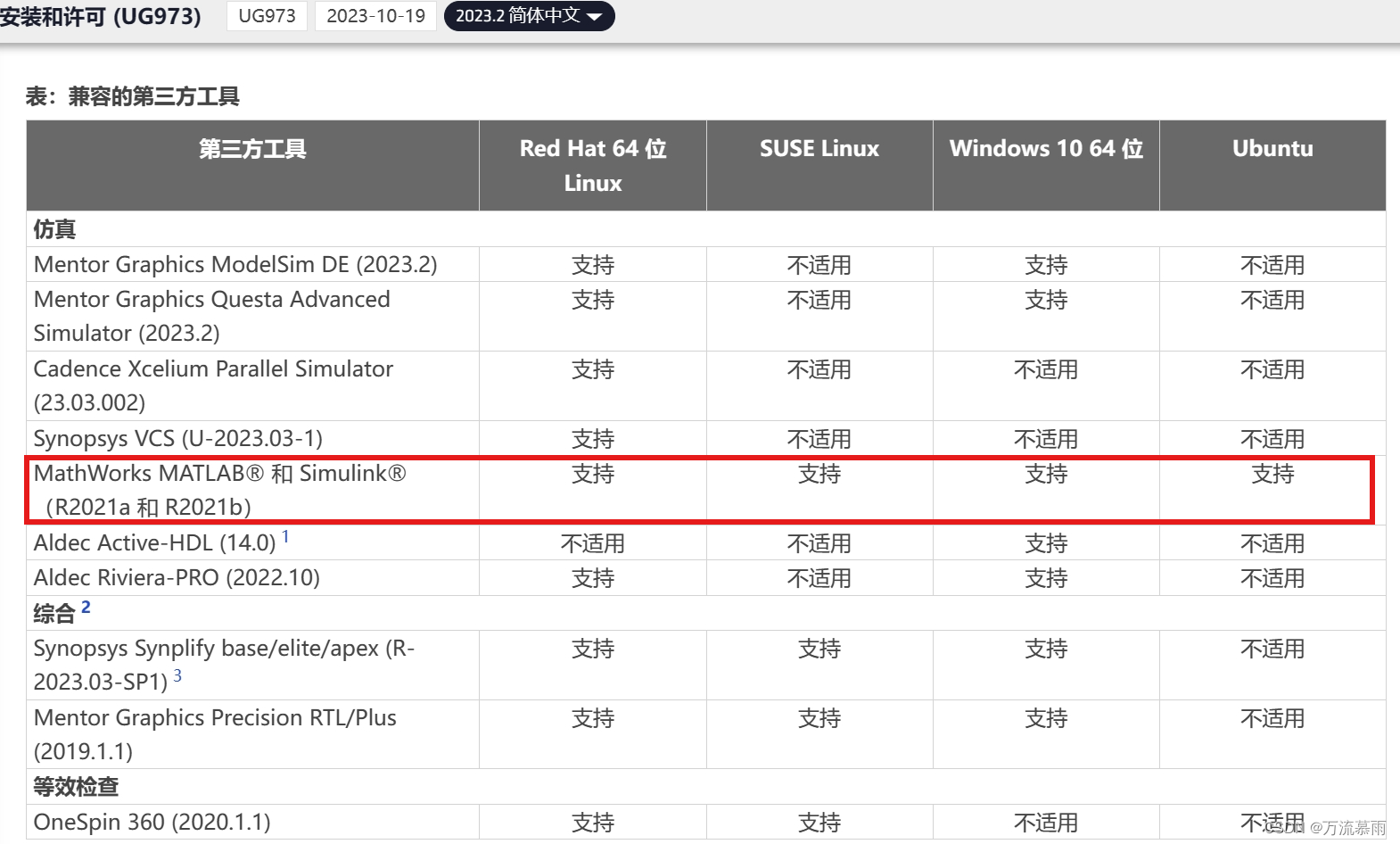
Task: Click Aldec Riviera-PRO's Red Hat 支持 cell
Action: coord(593,578)
